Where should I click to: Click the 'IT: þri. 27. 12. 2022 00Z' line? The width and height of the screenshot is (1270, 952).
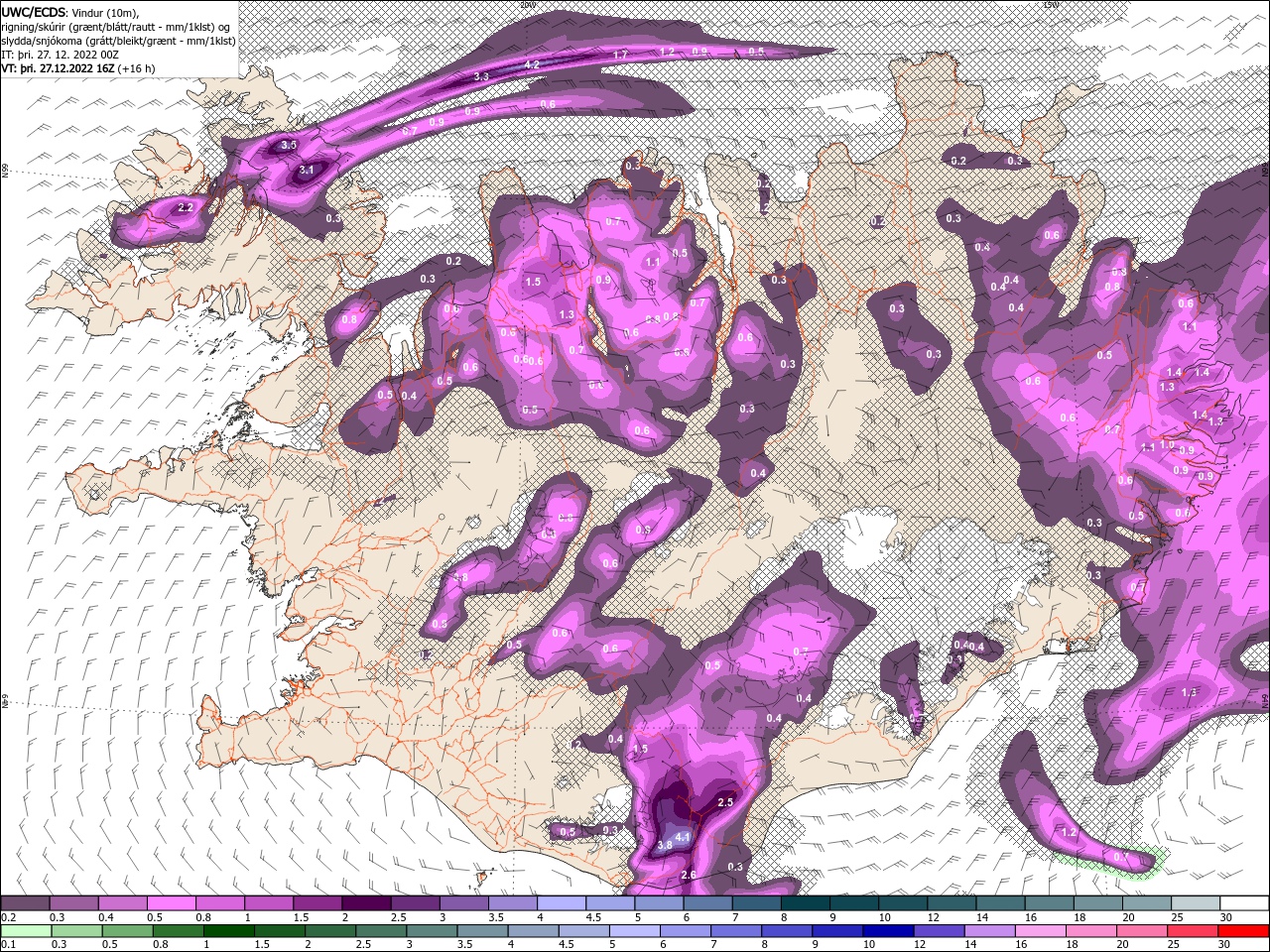point(61,55)
